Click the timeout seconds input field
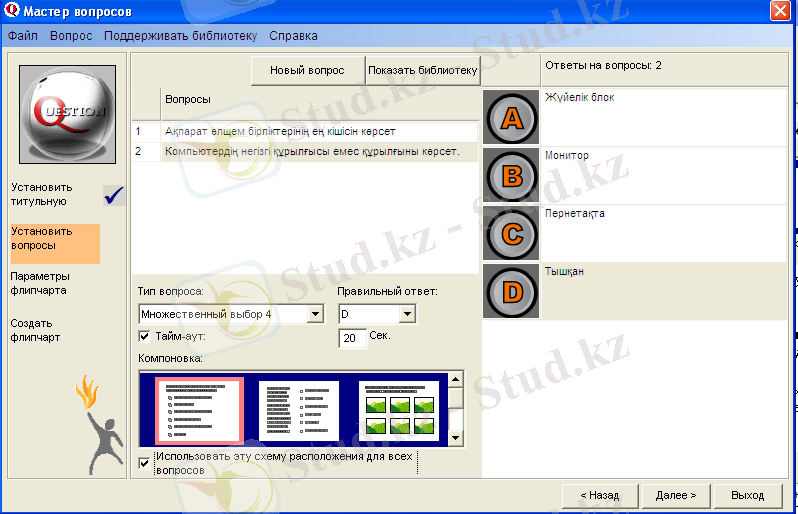Viewport: 798px width, 514px height. [x=352, y=339]
